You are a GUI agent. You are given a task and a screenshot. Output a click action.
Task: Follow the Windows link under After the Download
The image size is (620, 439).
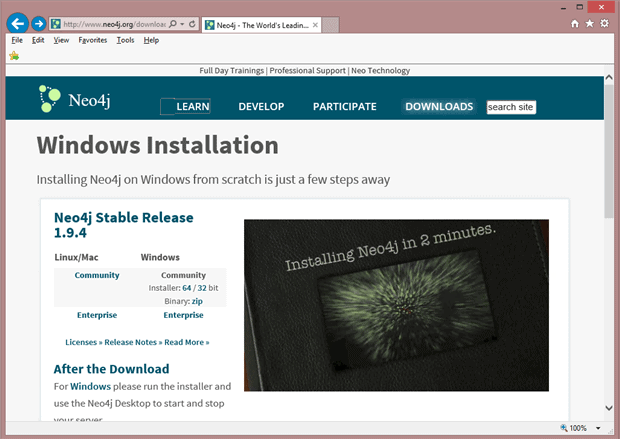click(x=91, y=386)
